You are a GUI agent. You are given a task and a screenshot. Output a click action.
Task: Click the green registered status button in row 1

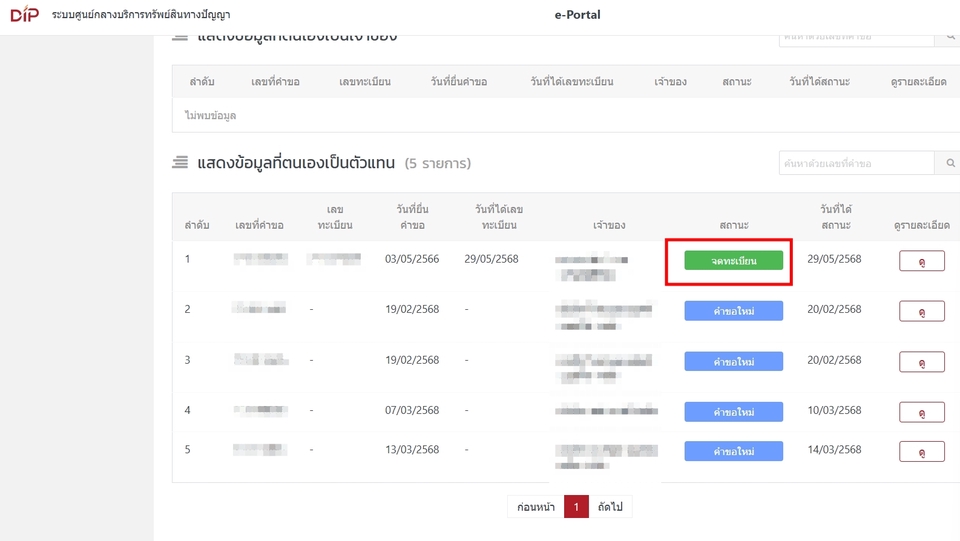(733, 261)
